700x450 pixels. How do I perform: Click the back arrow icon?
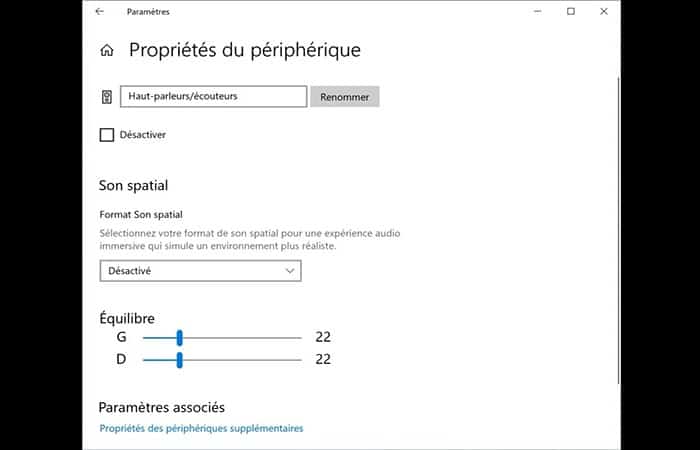(99, 12)
